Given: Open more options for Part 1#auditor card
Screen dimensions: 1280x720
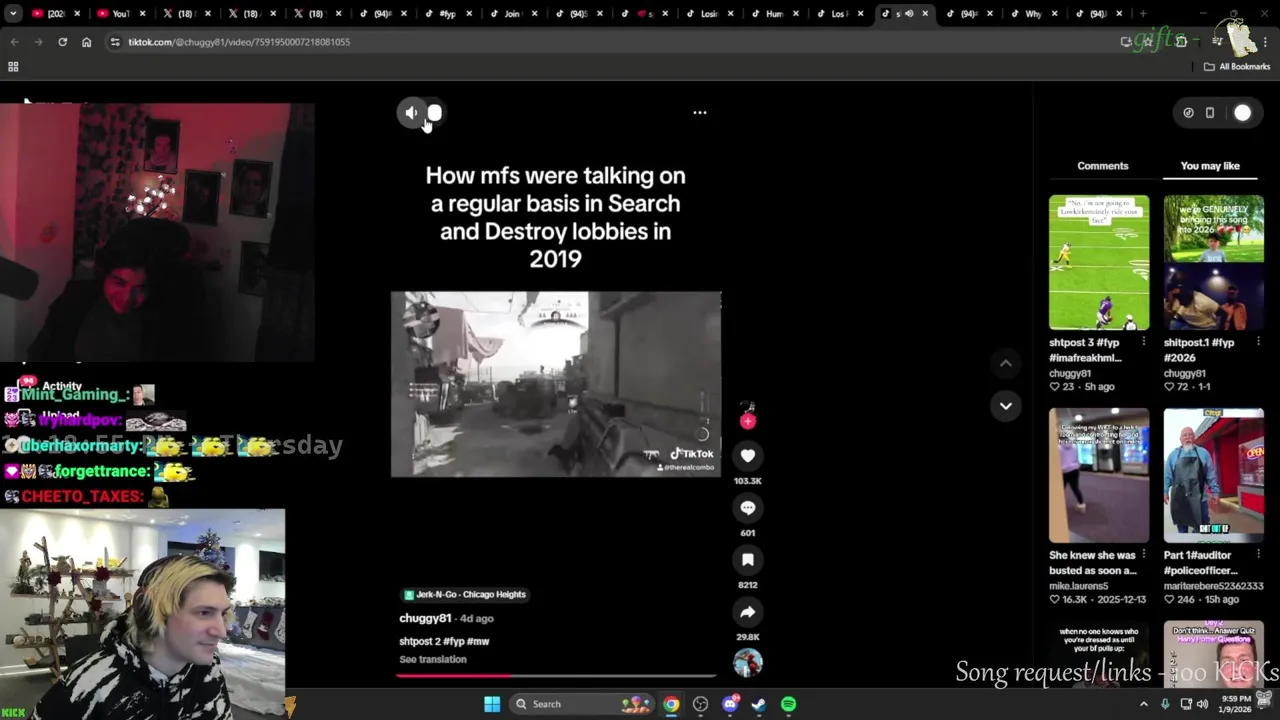Looking at the screenshot, I should tap(1258, 555).
